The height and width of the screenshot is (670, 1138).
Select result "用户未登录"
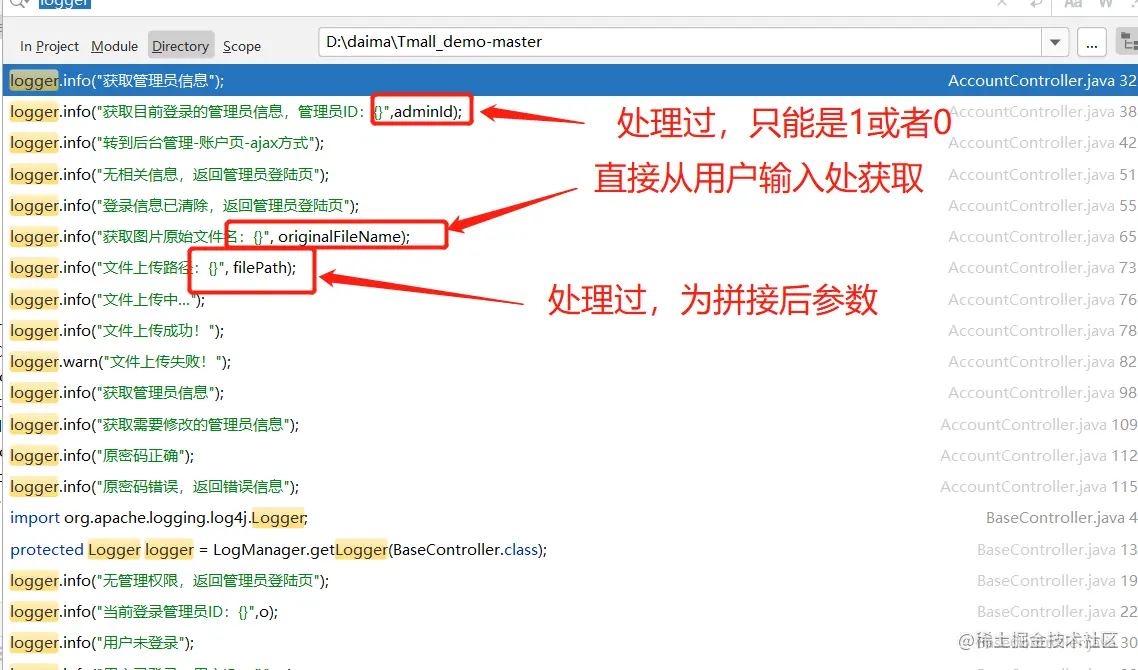(570, 644)
